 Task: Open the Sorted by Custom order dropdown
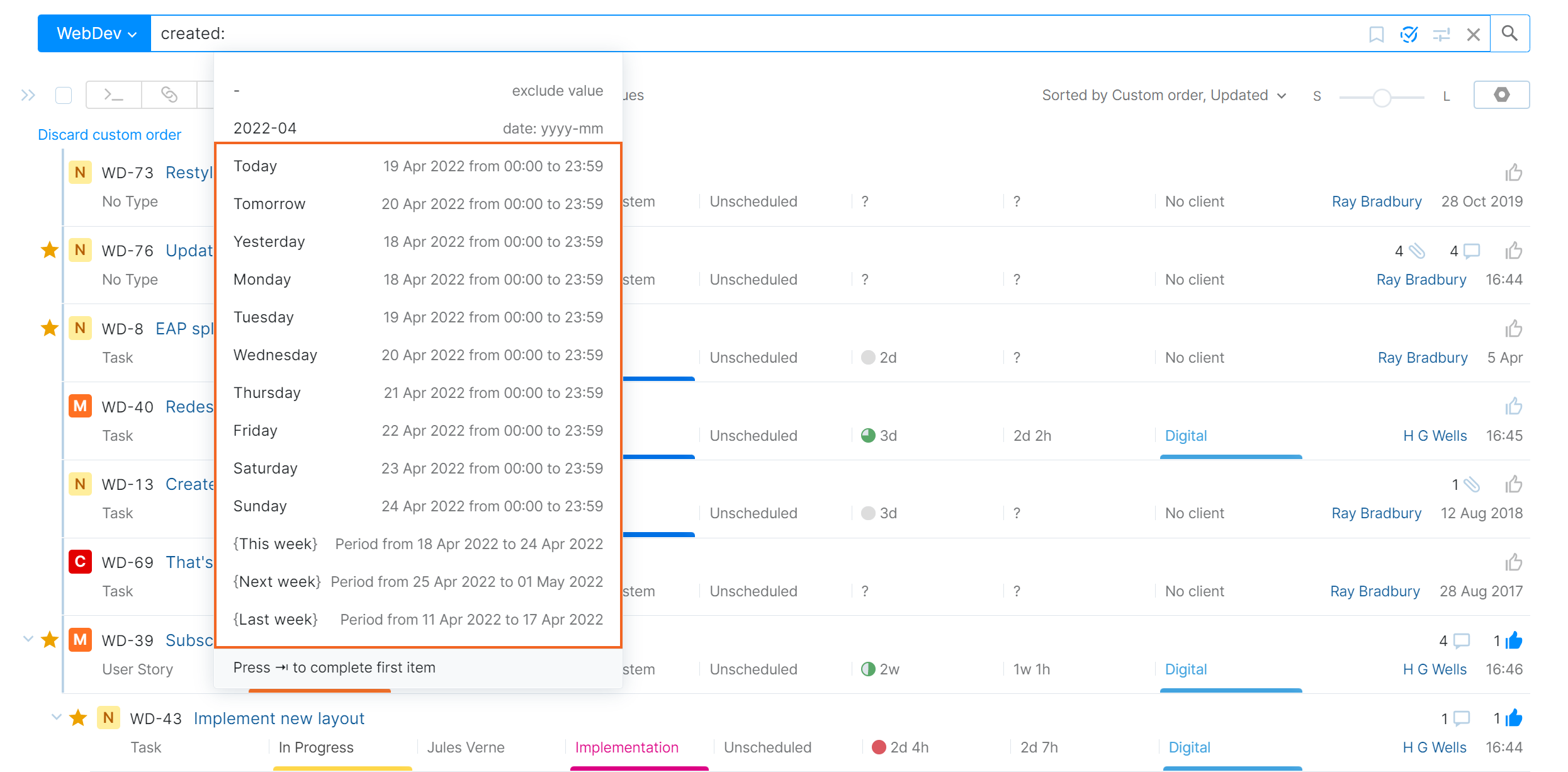pyautogui.click(x=1163, y=95)
